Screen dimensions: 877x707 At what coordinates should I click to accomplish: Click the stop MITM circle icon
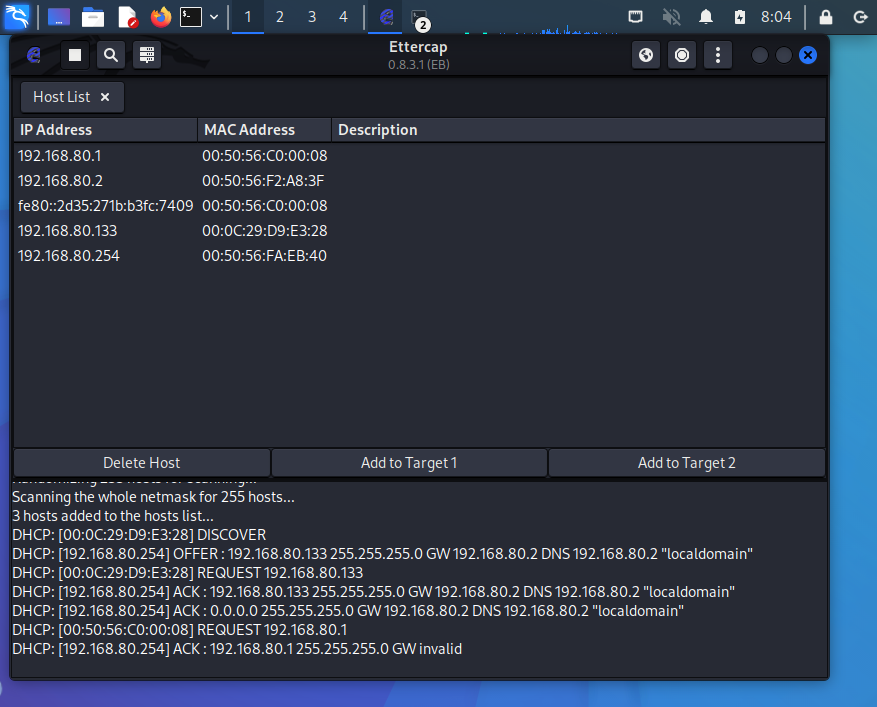click(682, 55)
